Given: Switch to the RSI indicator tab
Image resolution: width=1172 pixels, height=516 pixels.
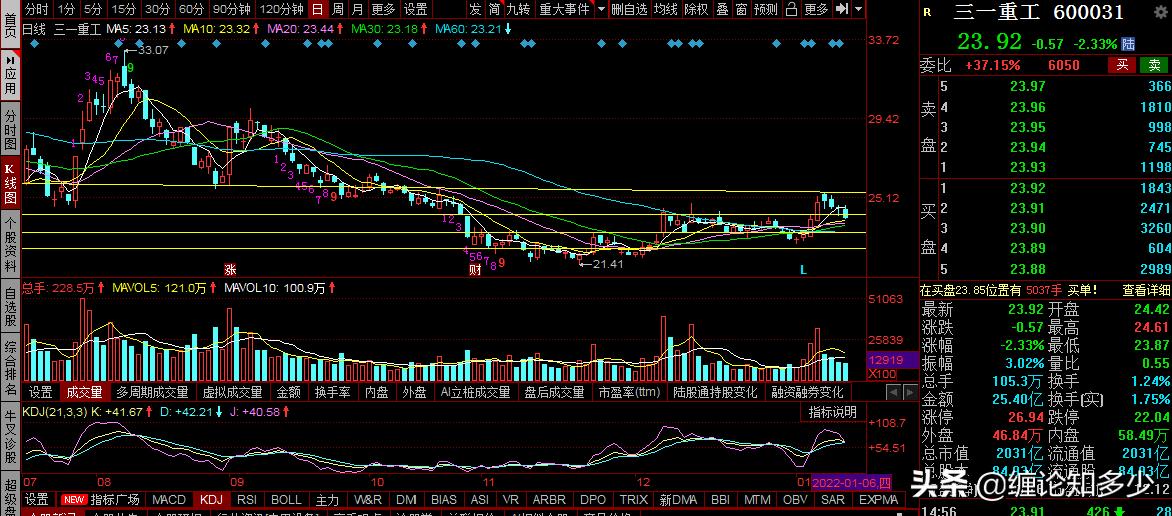Looking at the screenshot, I should (x=247, y=500).
